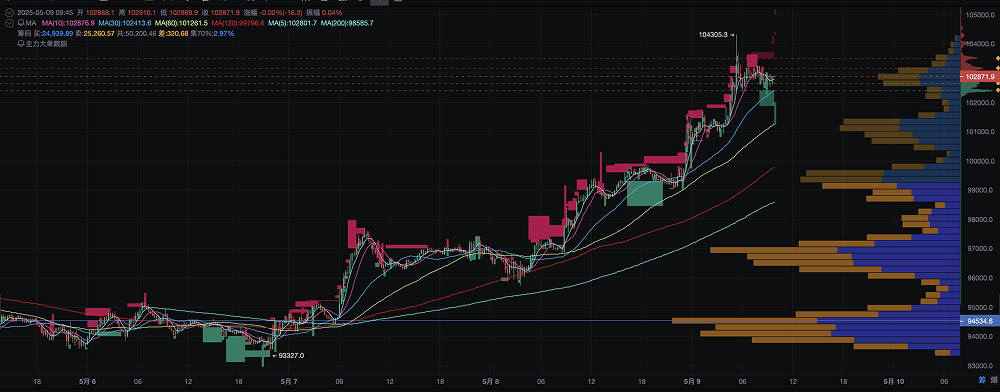Click the topmost orange diamond marker on price axis
The width and height of the screenshot is (1000, 392).
997,59
